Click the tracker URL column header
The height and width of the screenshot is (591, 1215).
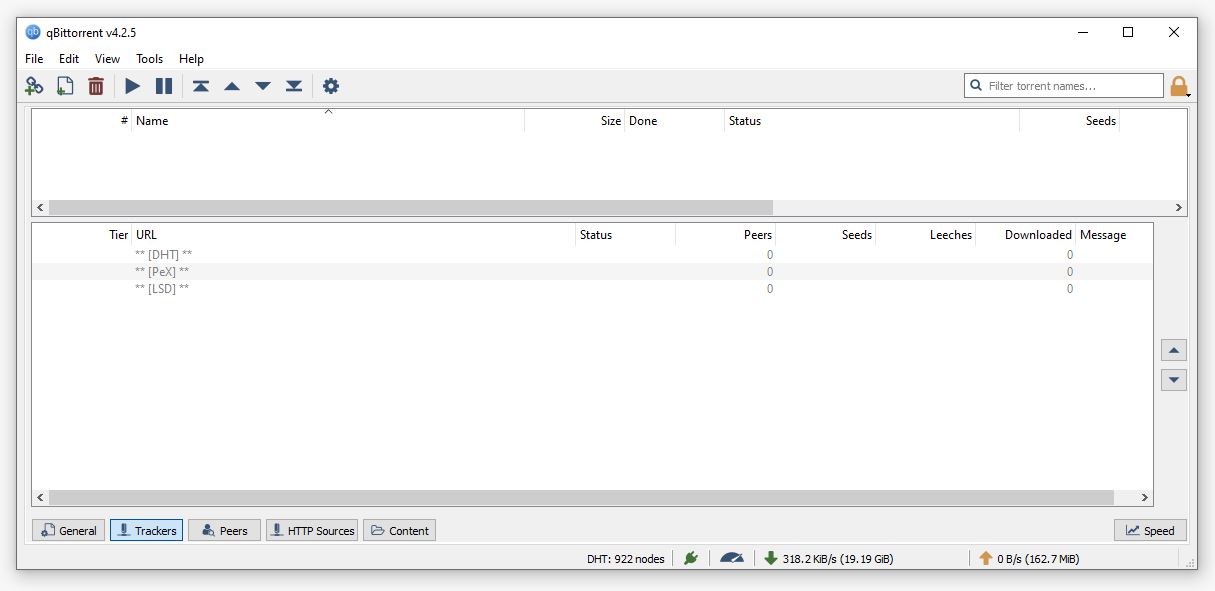click(x=354, y=235)
